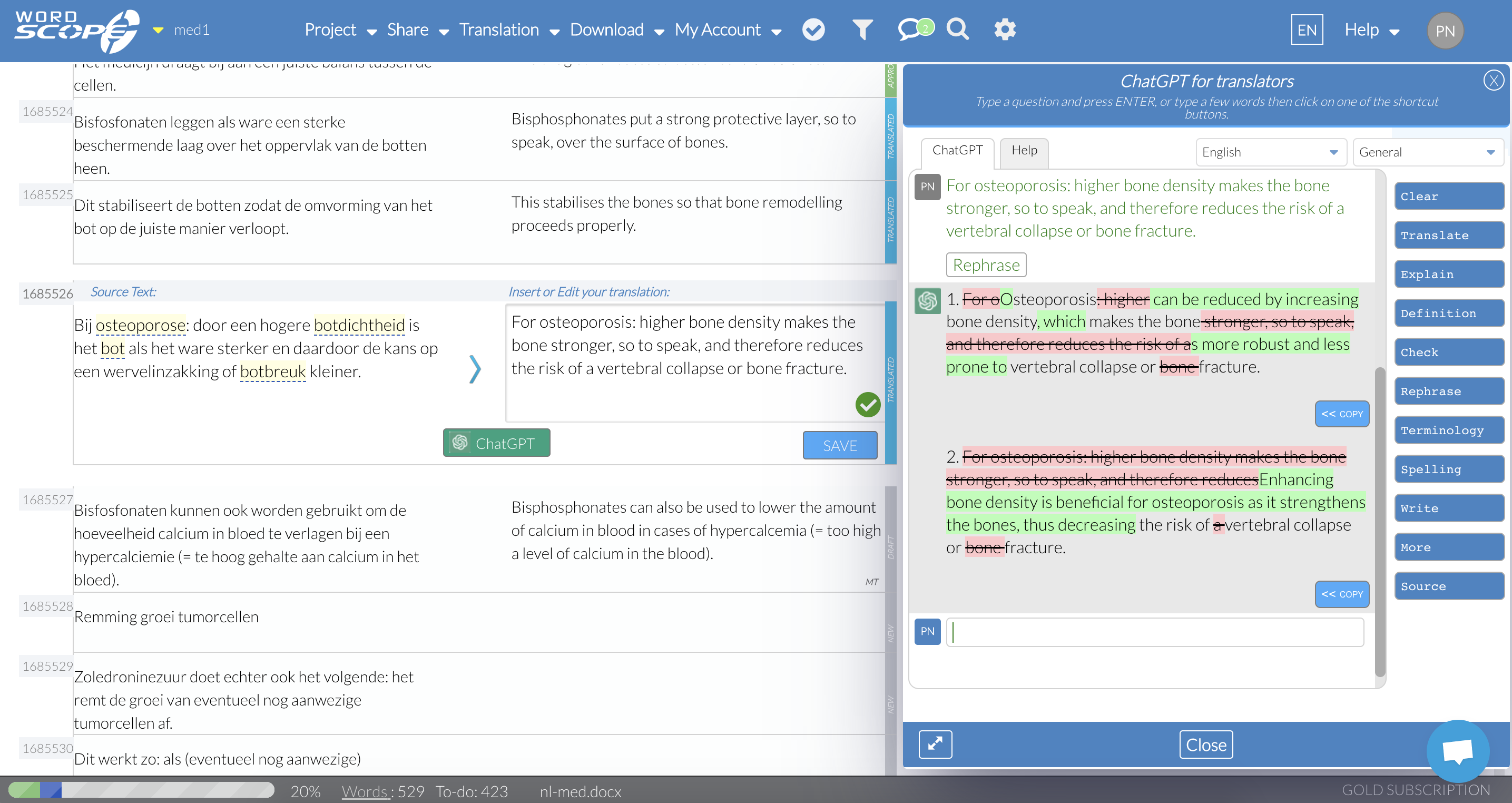Open the General domain dropdown
This screenshot has height=803, width=1512.
(x=1428, y=153)
